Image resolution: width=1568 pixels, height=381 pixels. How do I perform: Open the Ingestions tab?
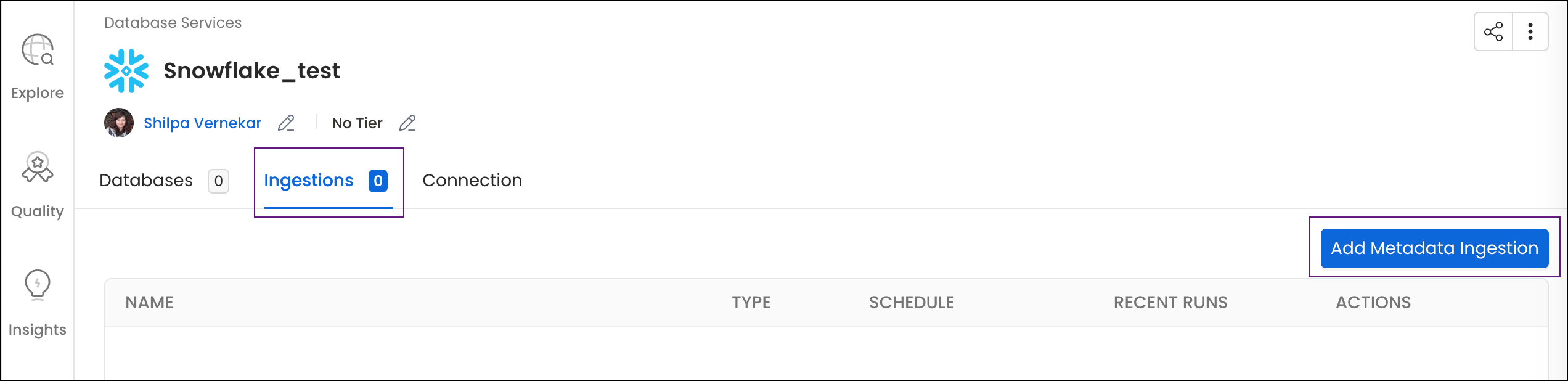point(308,180)
